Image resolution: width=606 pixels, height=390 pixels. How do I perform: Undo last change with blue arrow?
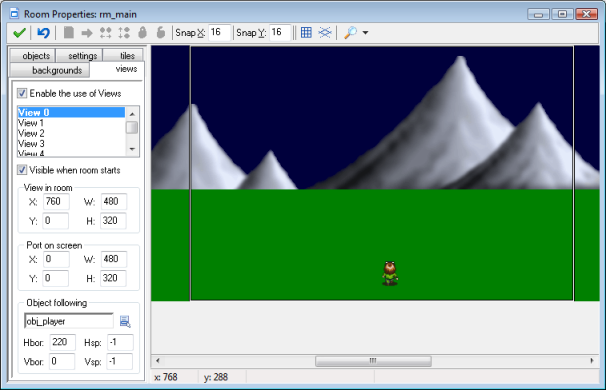click(x=43, y=33)
